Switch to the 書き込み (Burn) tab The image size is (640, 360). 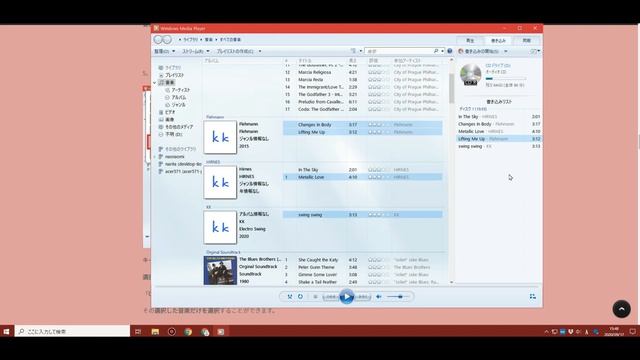498,40
